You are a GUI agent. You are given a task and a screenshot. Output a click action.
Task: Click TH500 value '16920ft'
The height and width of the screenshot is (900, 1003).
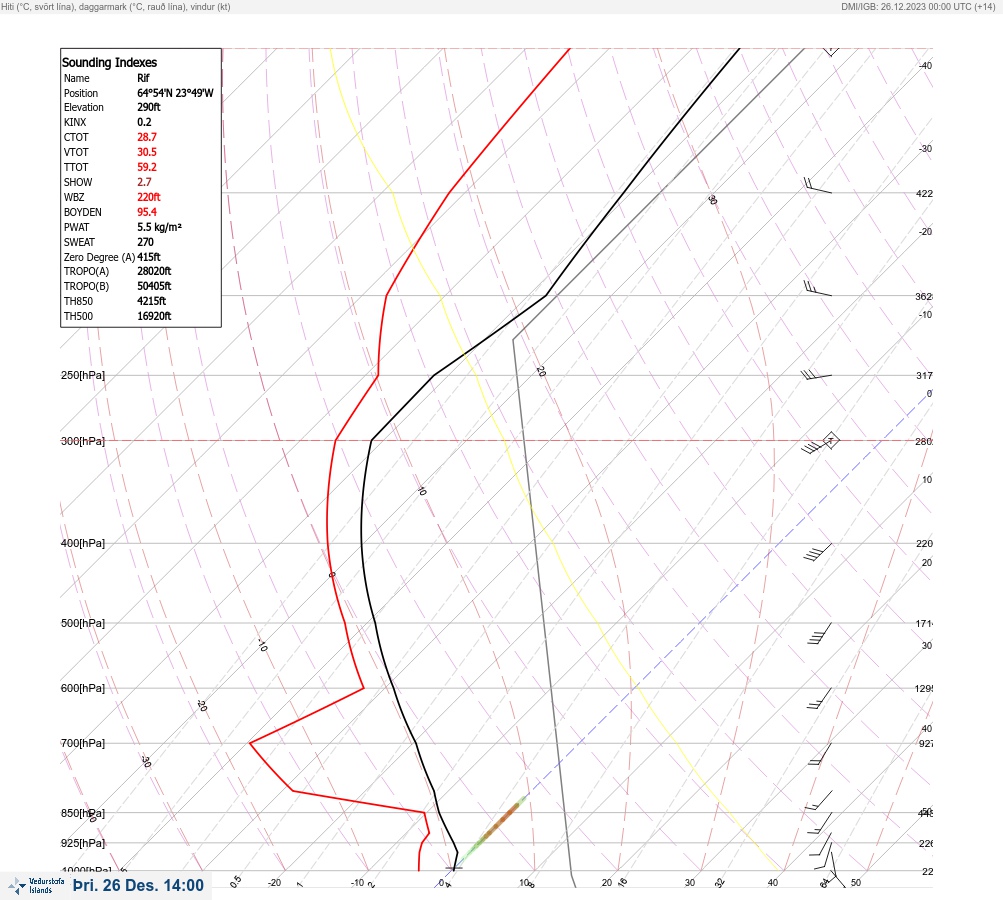(154, 316)
